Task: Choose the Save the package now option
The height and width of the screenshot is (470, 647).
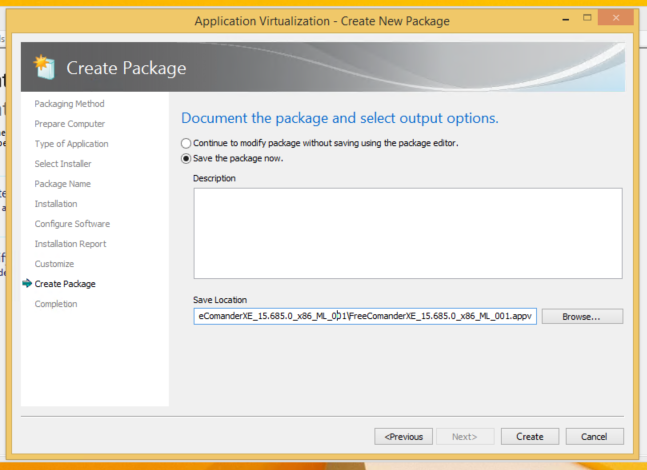Action: pyautogui.click(x=186, y=158)
